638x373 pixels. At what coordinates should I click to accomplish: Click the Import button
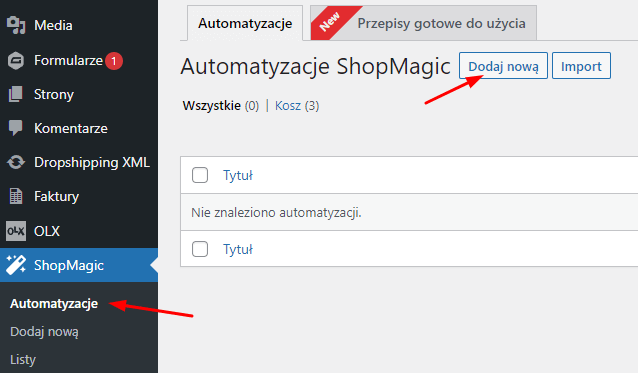click(x=581, y=66)
